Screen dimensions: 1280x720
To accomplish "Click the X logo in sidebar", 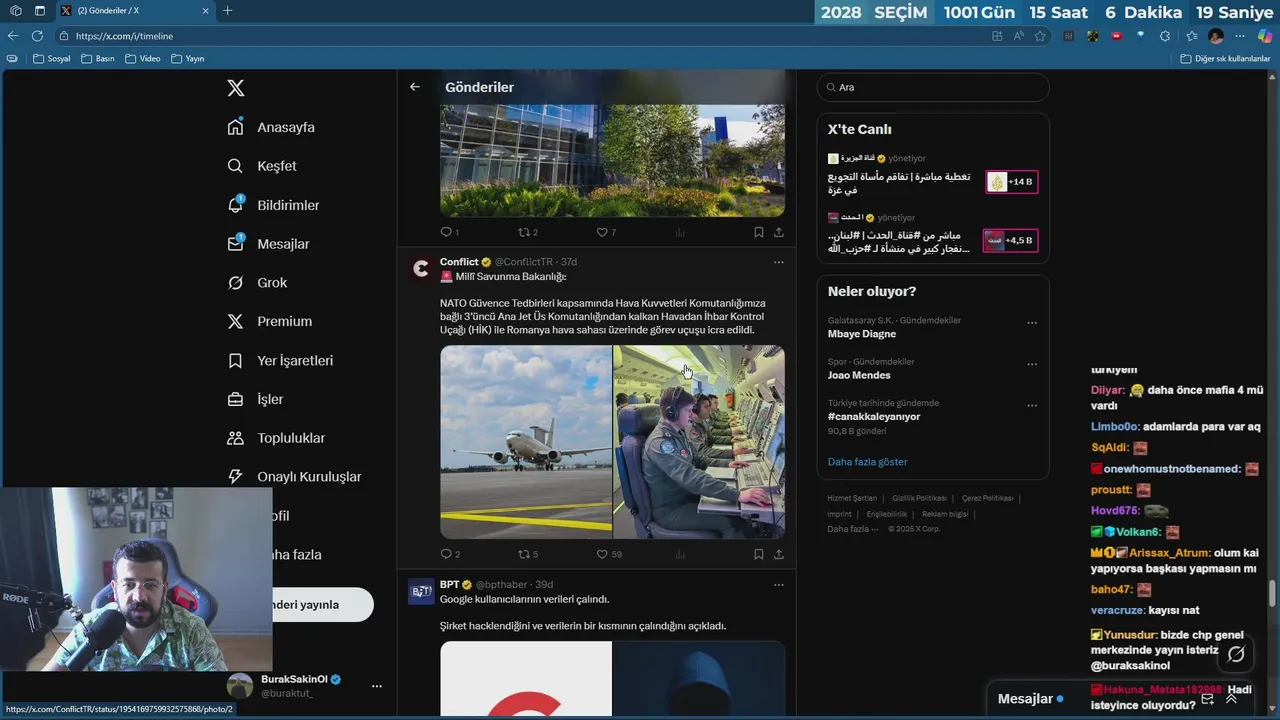I will tap(236, 88).
